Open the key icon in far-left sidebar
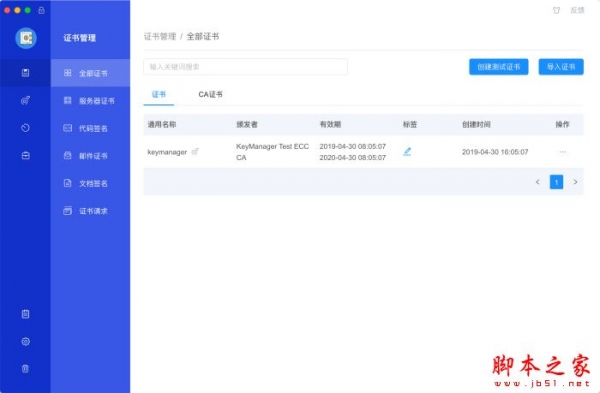This screenshot has height=393, width=600. [x=25, y=100]
